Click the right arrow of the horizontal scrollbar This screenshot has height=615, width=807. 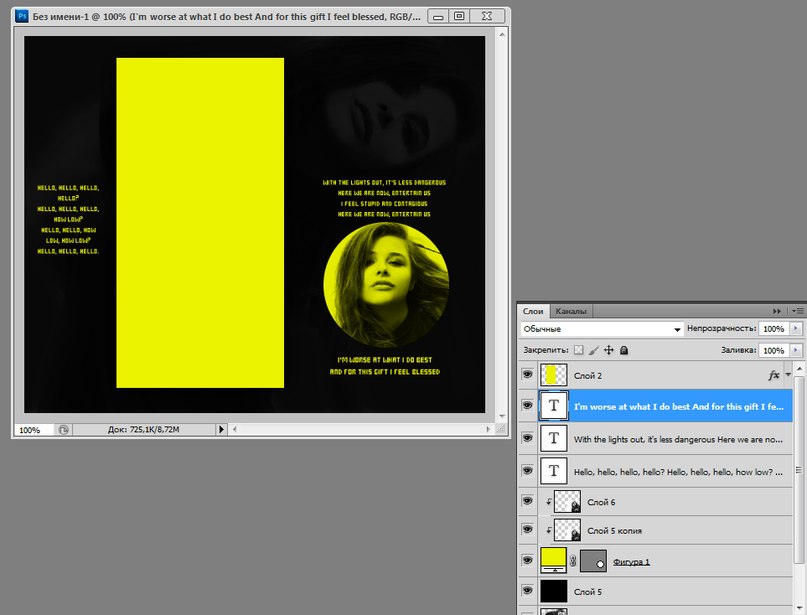(488, 429)
